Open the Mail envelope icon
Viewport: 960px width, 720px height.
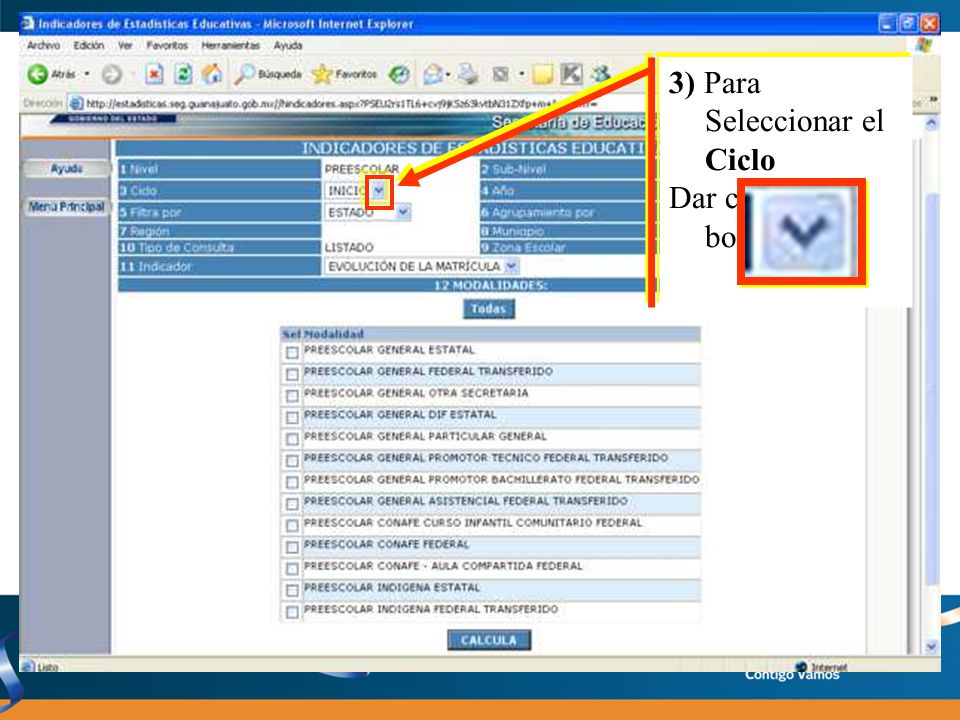(432, 74)
